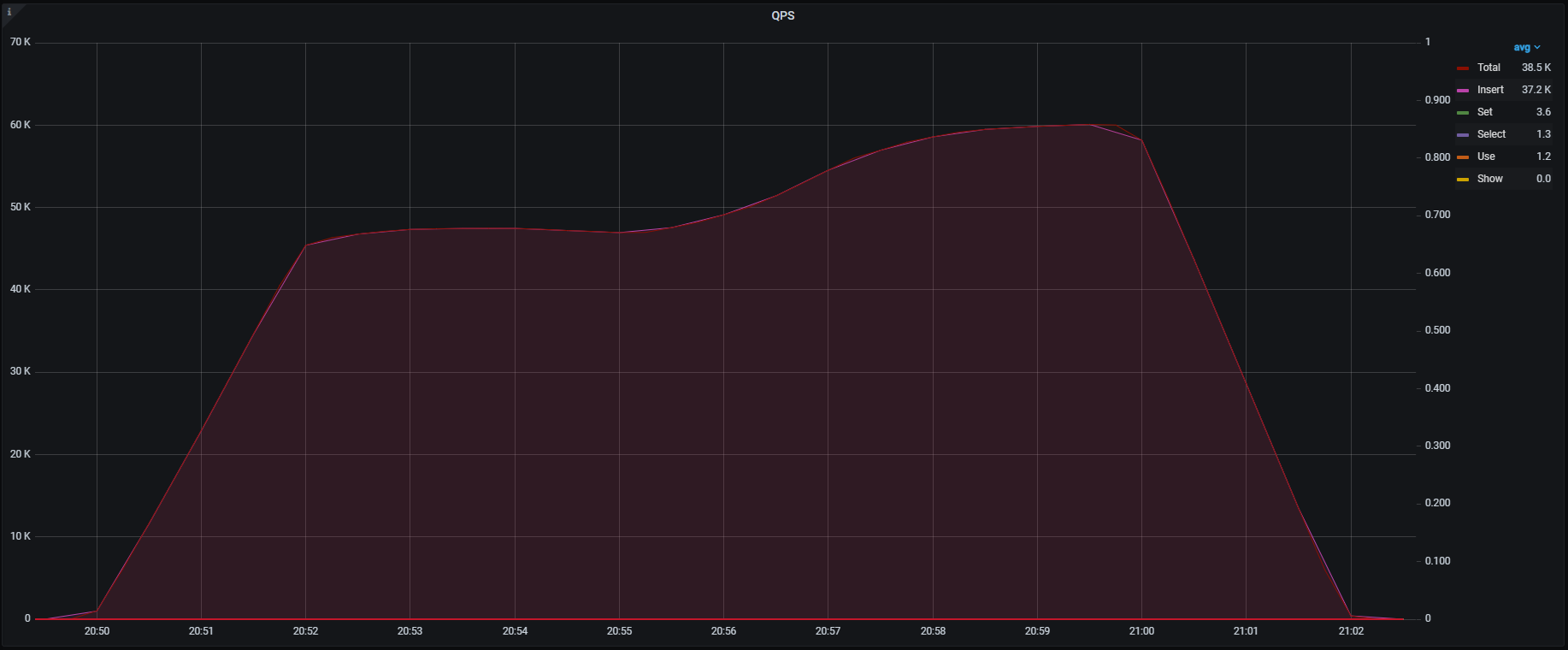Click the 1.2 Use average value
The height and width of the screenshot is (650, 1568).
[1543, 157]
